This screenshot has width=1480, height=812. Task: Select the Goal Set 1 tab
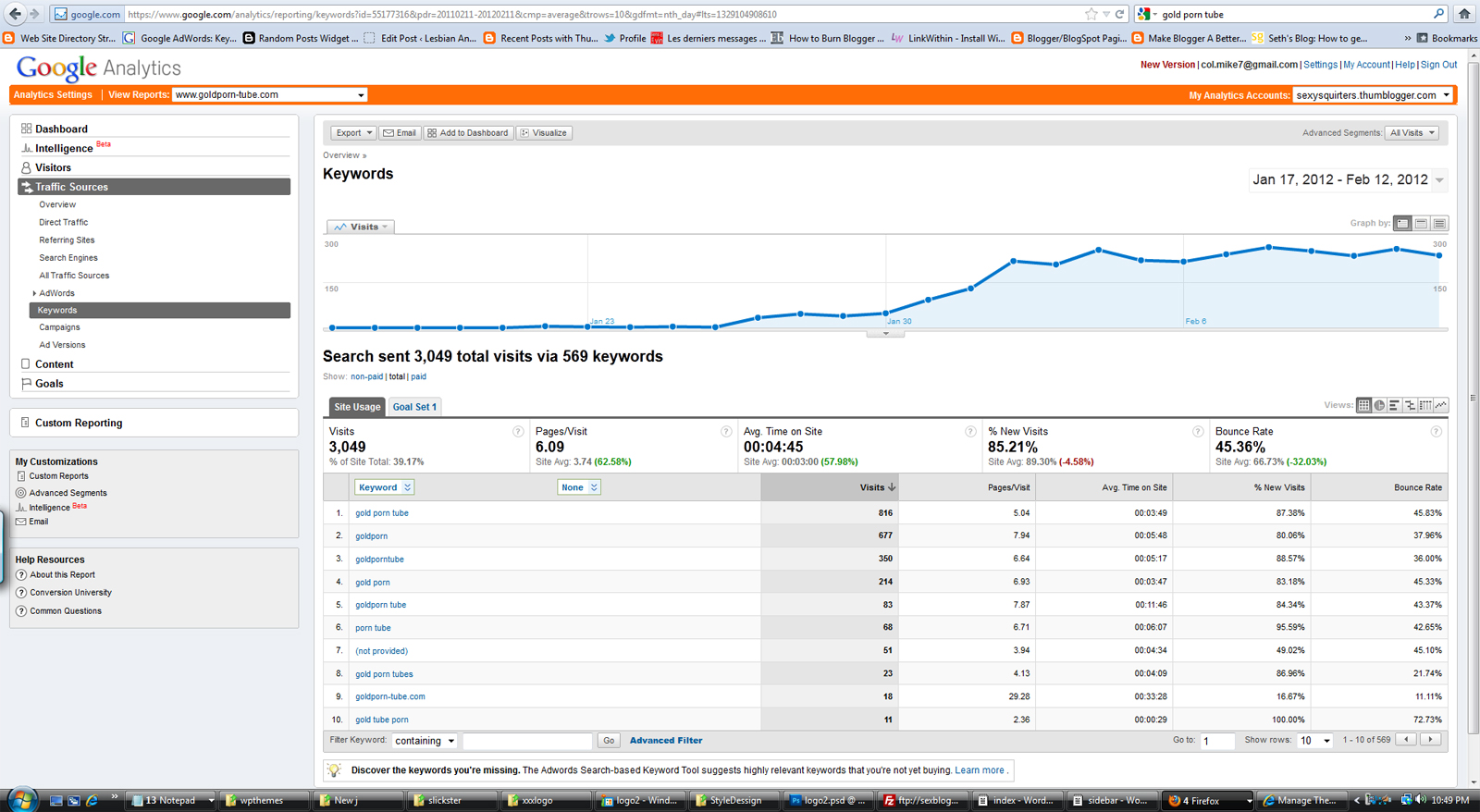(414, 407)
